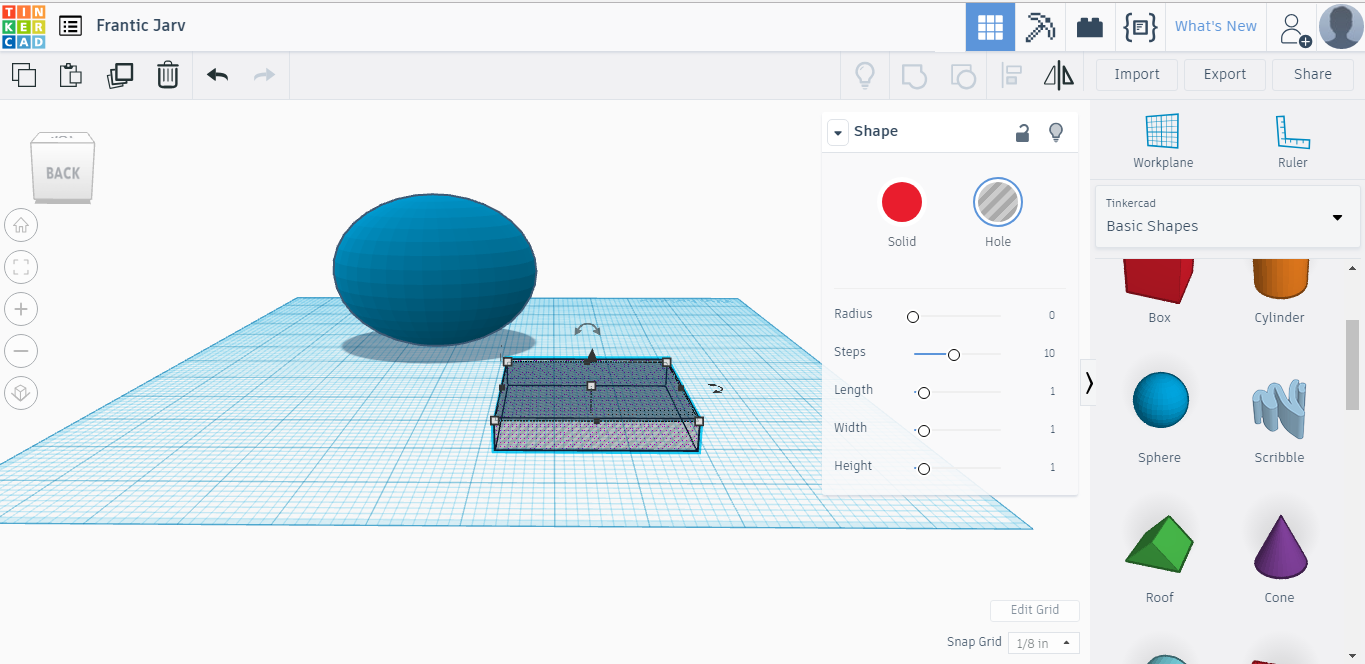Select the Sphere shape thumbnail
Image resolution: width=1365 pixels, height=664 pixels.
click(x=1160, y=401)
